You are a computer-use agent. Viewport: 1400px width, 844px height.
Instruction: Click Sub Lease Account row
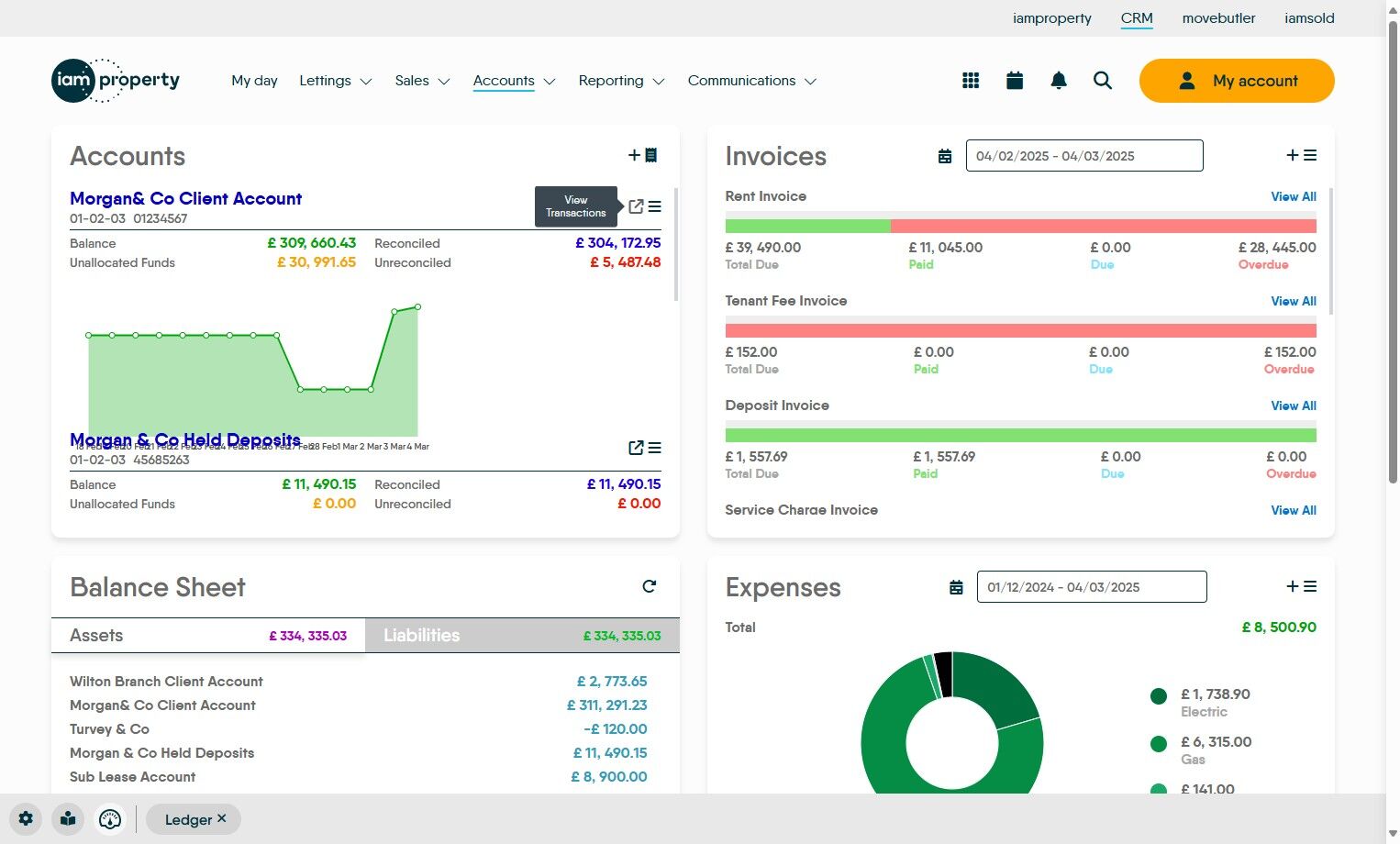click(x=359, y=777)
